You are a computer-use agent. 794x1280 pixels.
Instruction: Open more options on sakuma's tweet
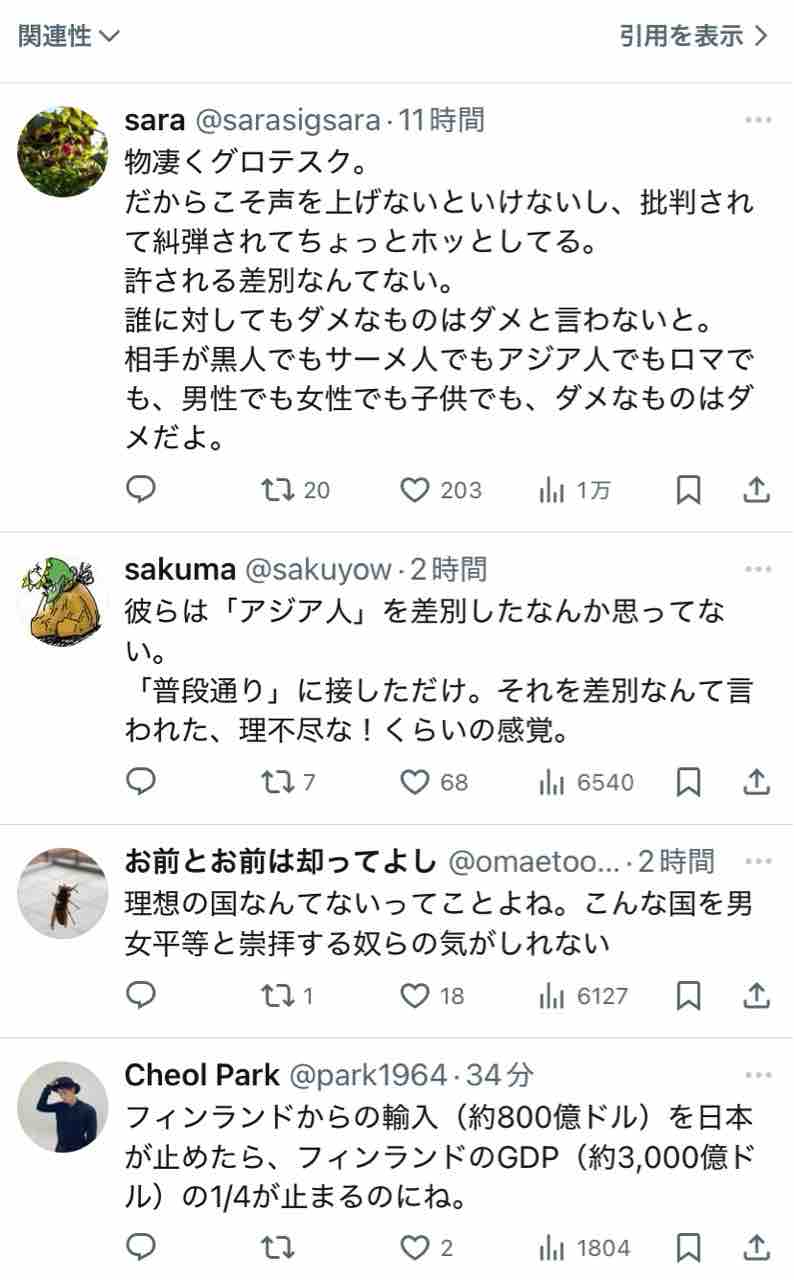(x=757, y=570)
